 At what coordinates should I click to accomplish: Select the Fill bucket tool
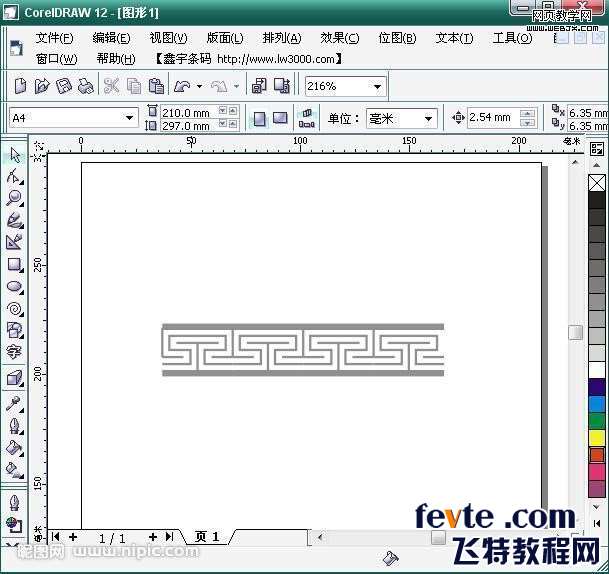pyautogui.click(x=15, y=448)
